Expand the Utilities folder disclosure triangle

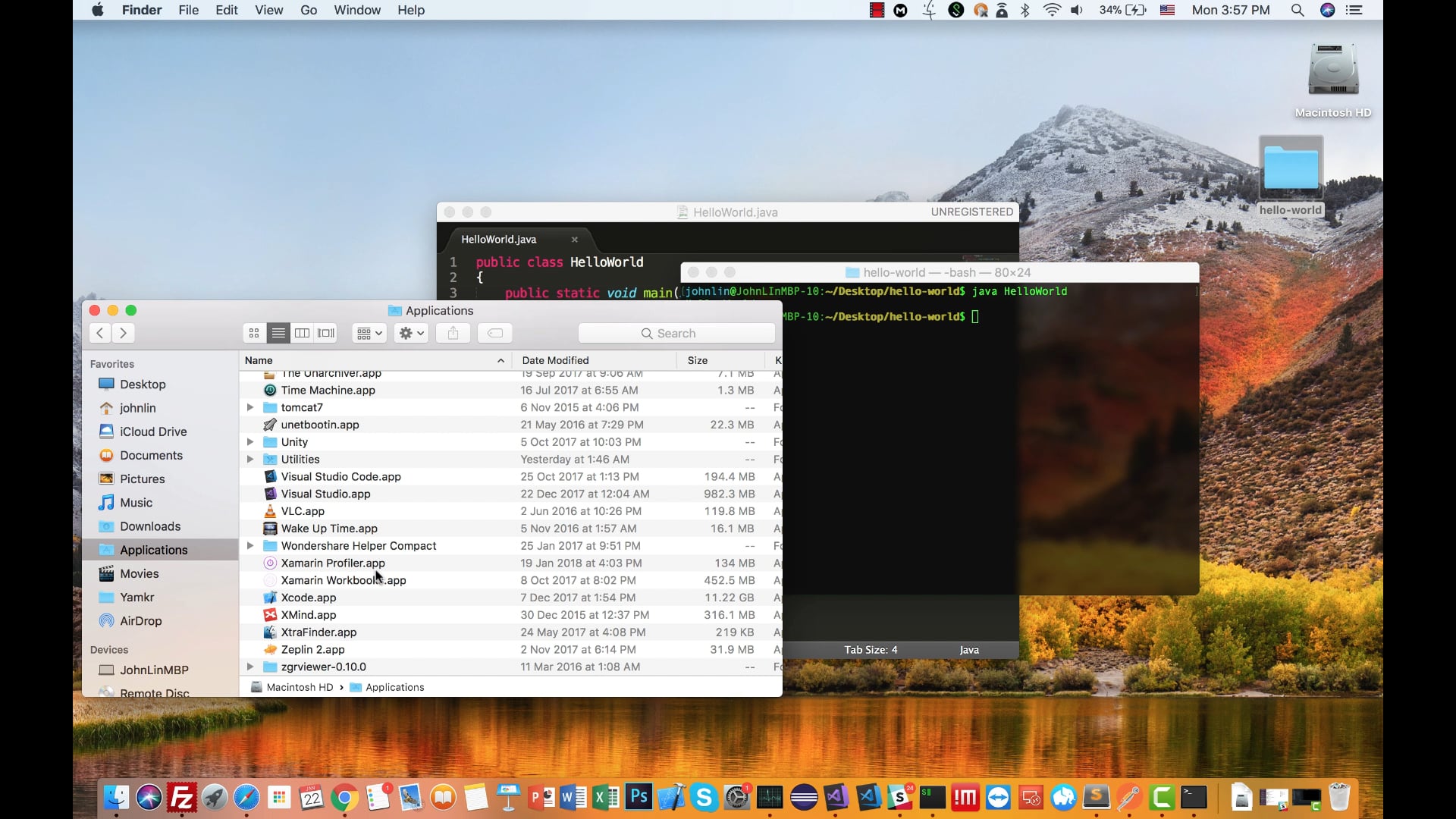point(250,459)
